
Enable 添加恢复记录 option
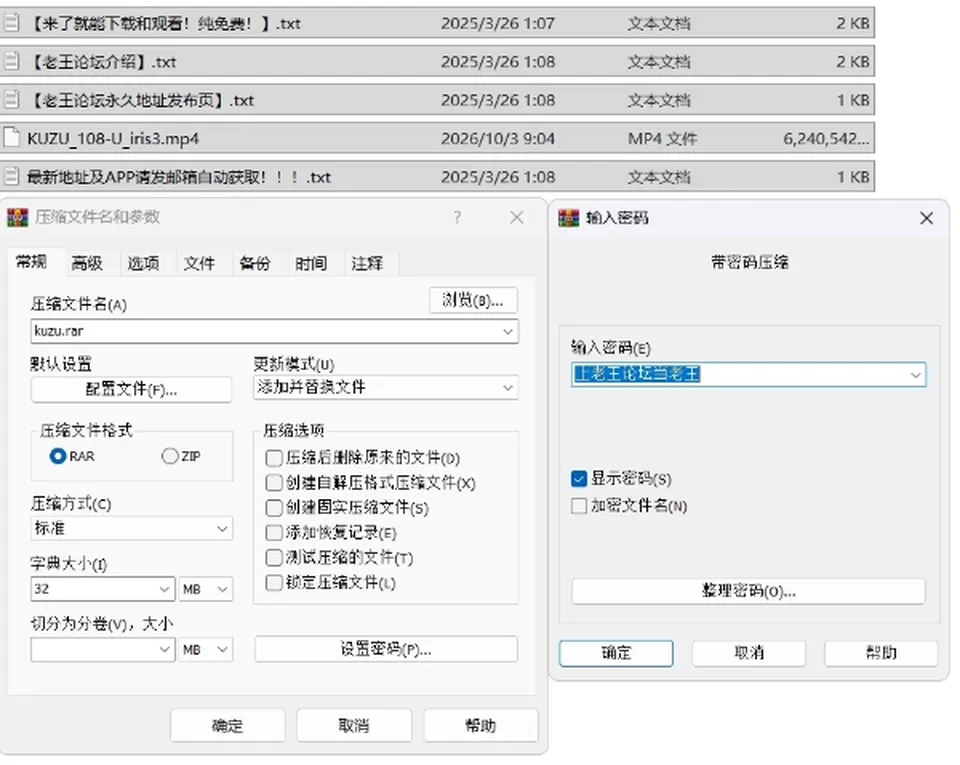click(274, 532)
